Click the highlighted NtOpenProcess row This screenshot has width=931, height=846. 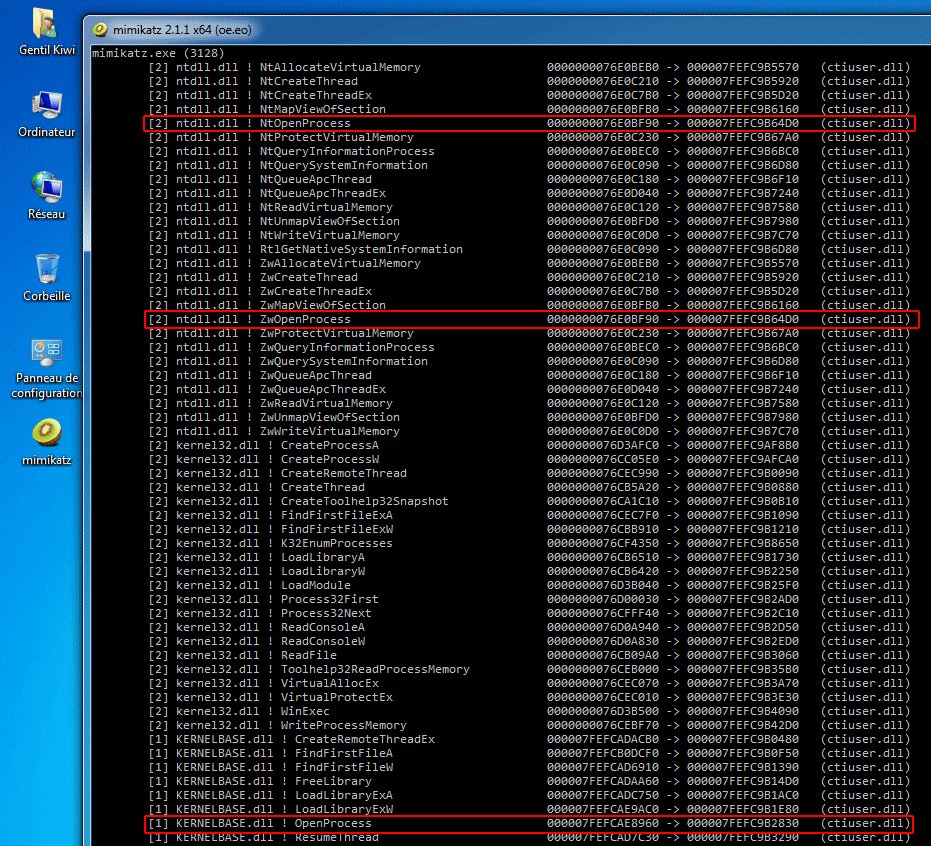tap(528, 123)
